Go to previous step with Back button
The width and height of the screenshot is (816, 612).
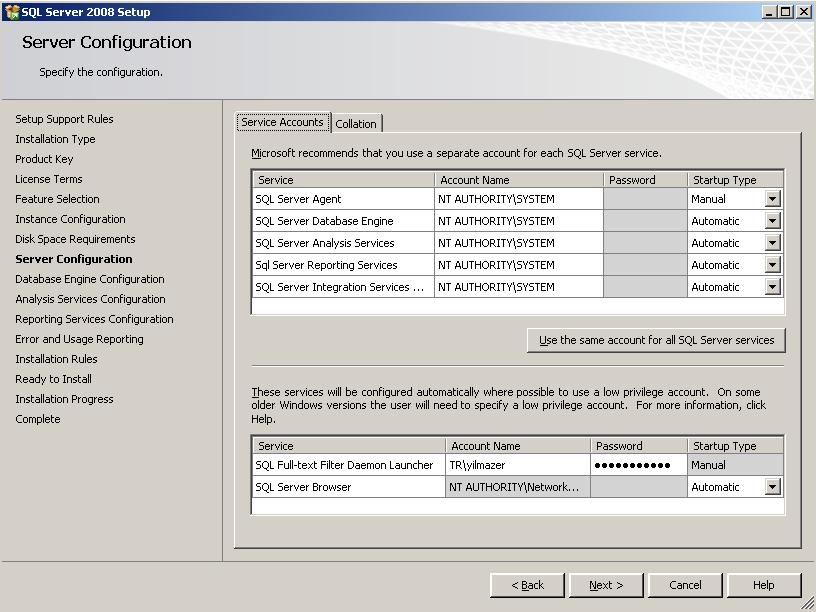tap(527, 585)
